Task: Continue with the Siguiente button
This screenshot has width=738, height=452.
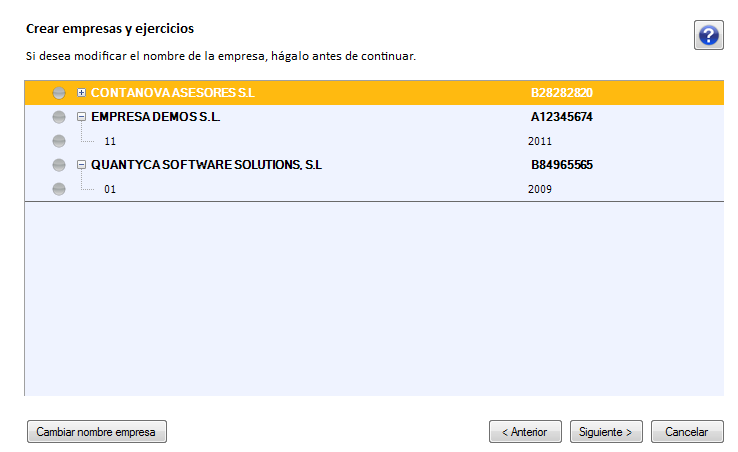Action: click(606, 432)
